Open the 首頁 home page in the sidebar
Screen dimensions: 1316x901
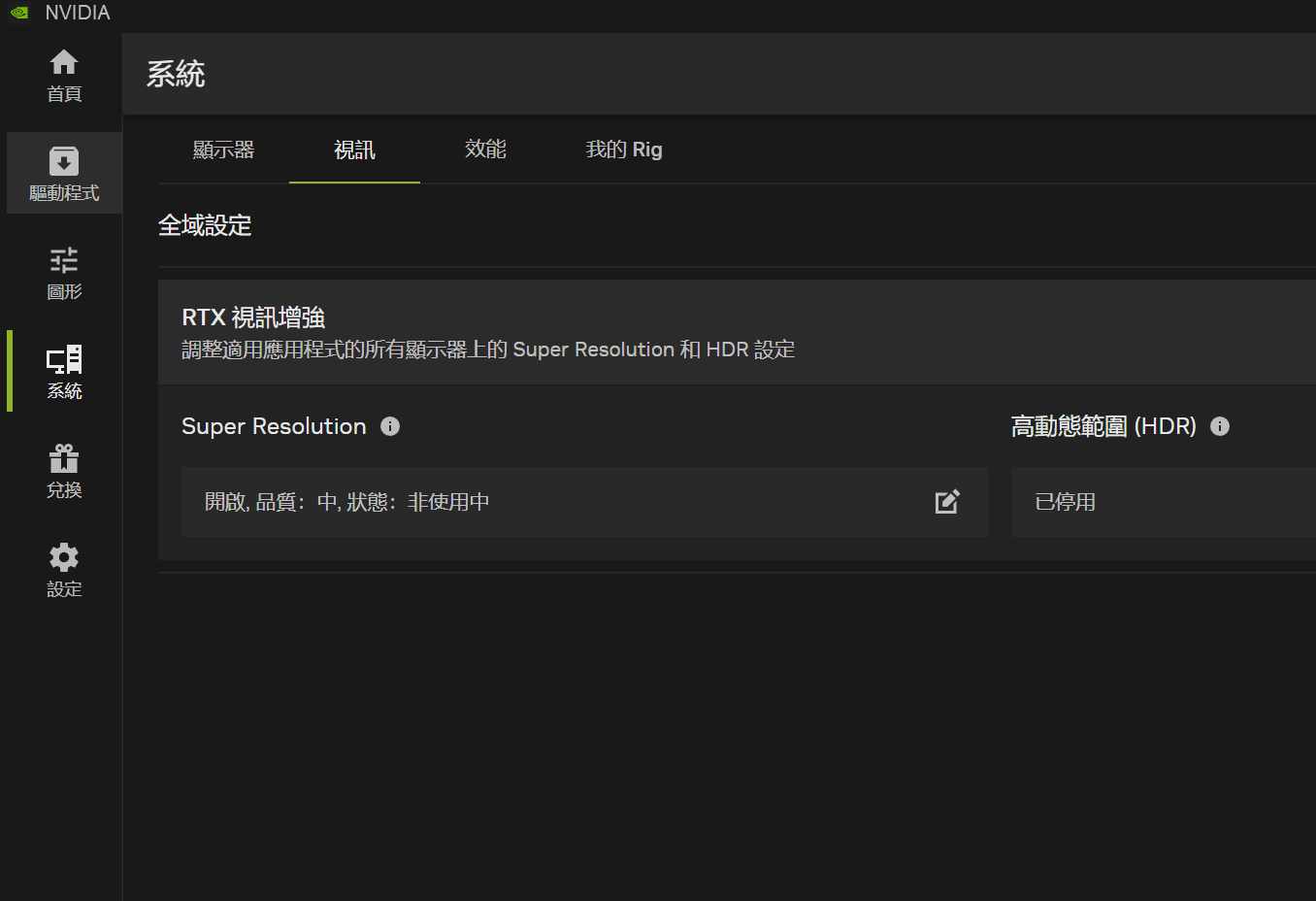(x=64, y=76)
